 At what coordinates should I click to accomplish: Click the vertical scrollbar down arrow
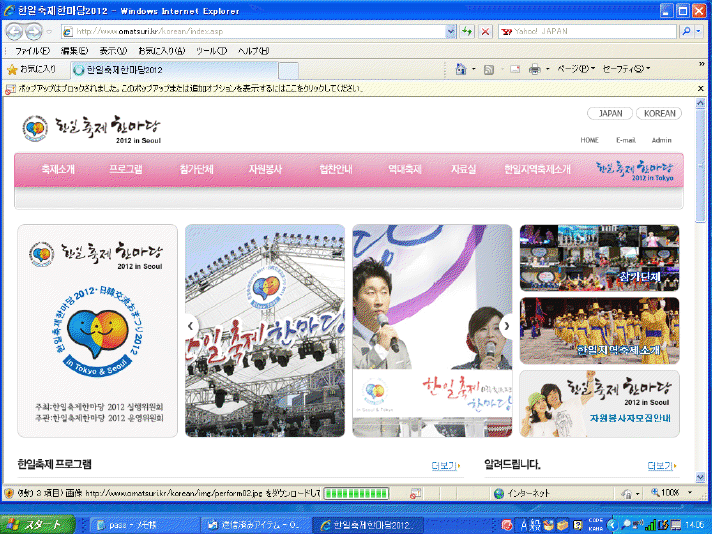[700, 477]
